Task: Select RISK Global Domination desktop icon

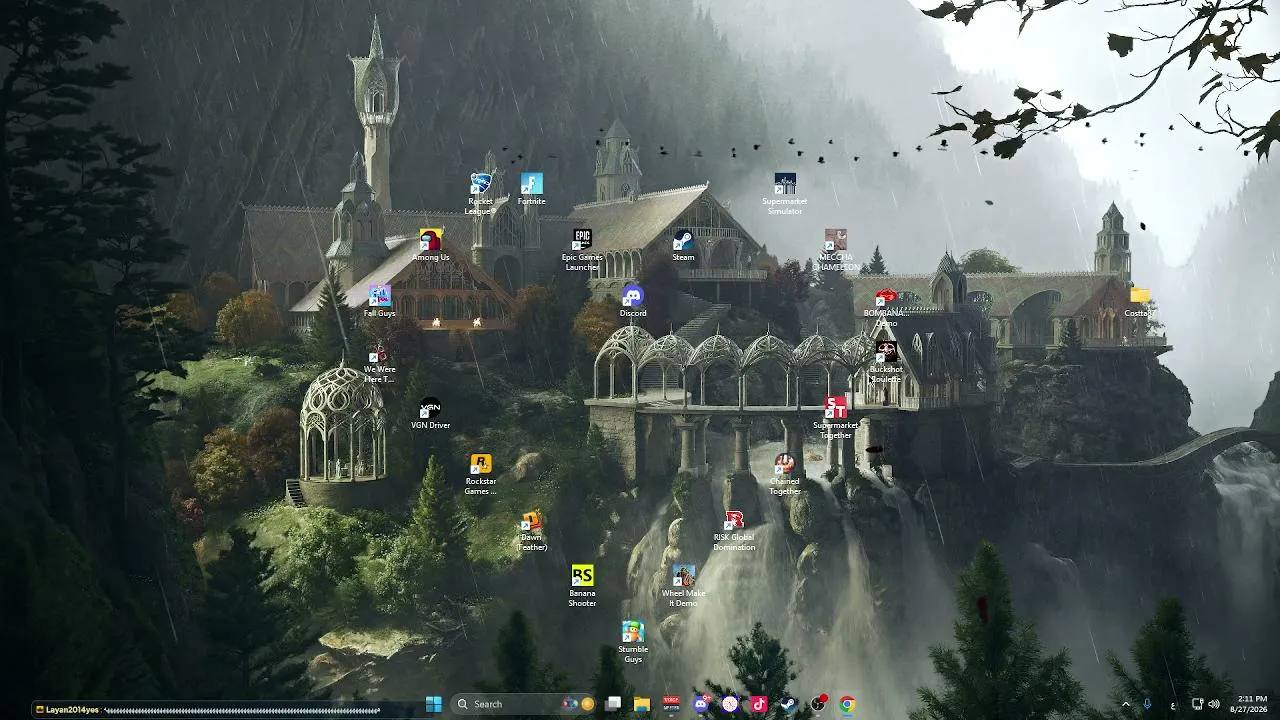Action: click(734, 530)
